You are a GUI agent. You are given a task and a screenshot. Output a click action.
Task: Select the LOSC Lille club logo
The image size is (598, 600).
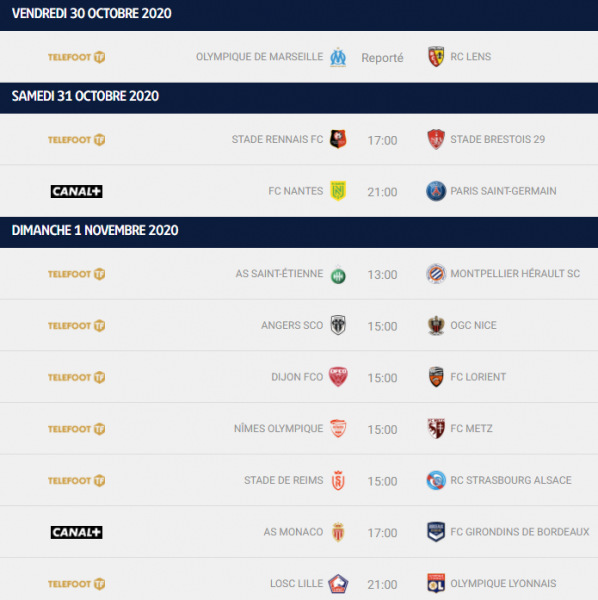point(338,584)
